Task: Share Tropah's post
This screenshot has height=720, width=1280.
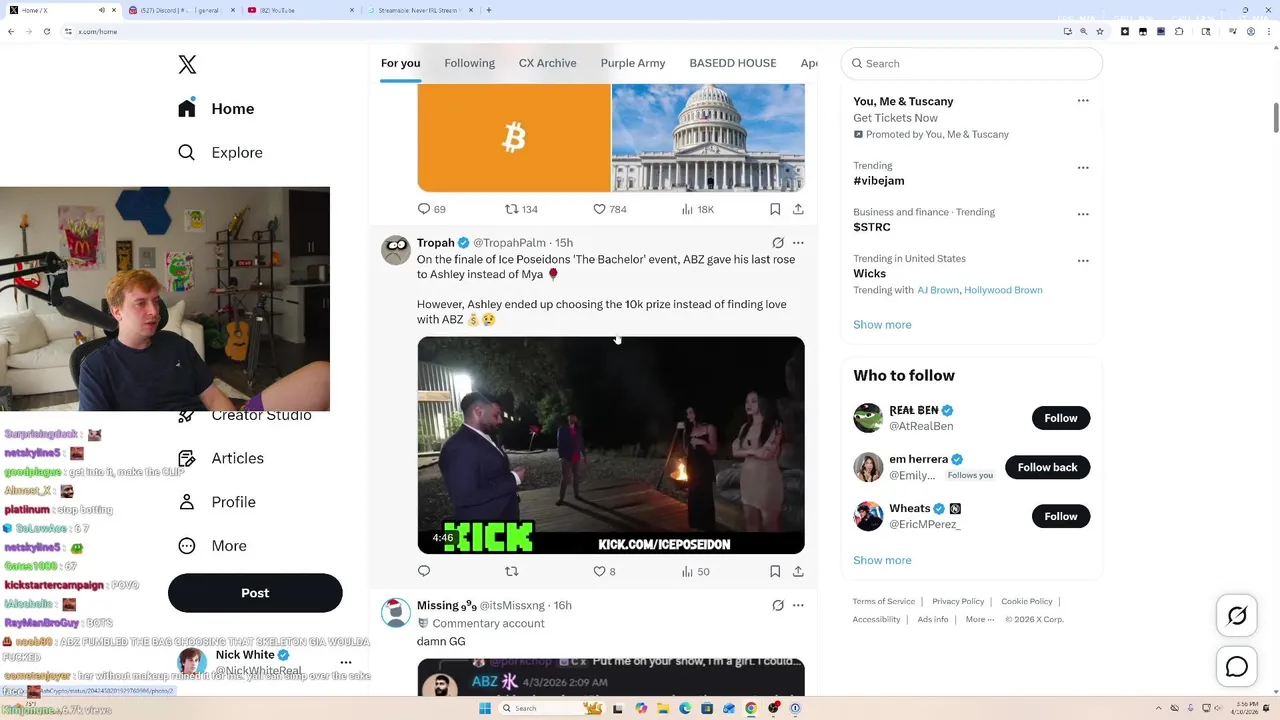Action: [798, 571]
